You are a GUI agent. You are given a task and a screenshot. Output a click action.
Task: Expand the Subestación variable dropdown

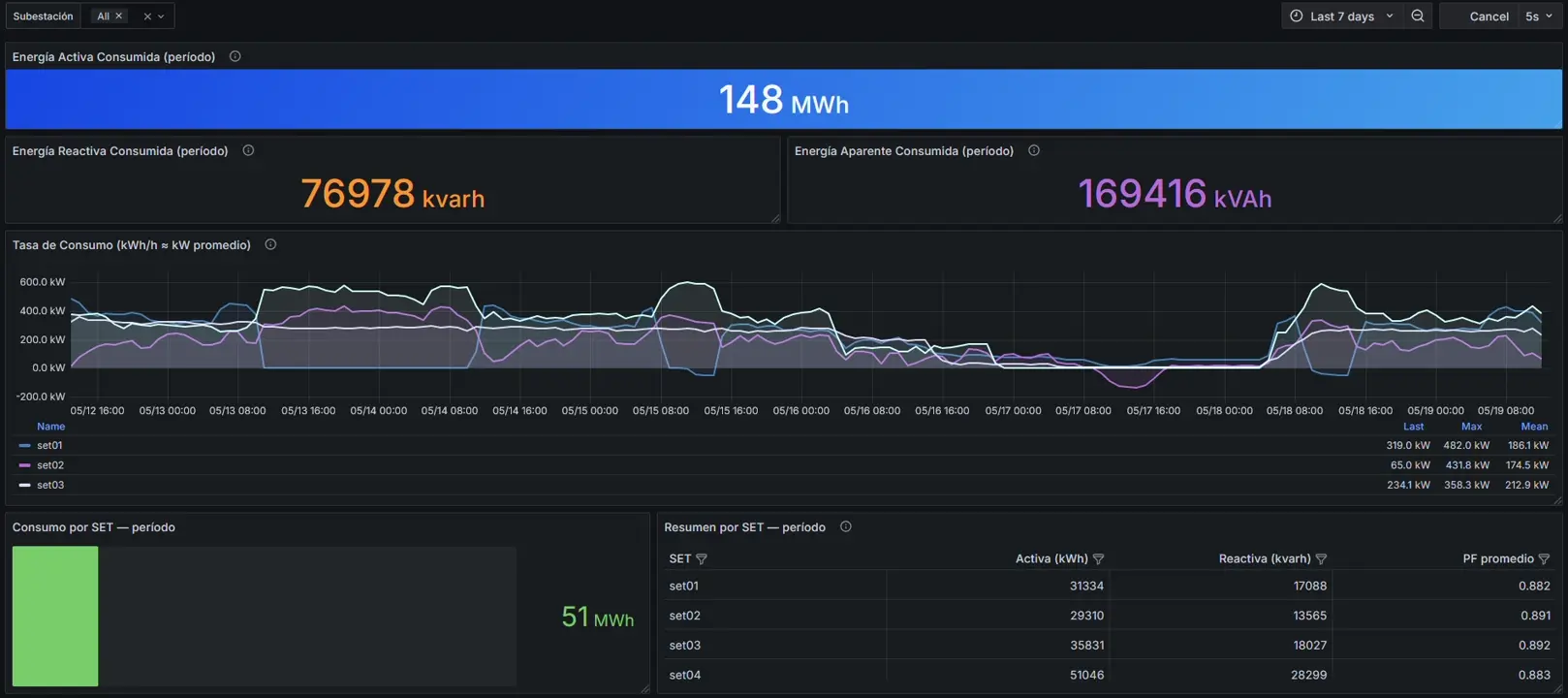tap(161, 16)
